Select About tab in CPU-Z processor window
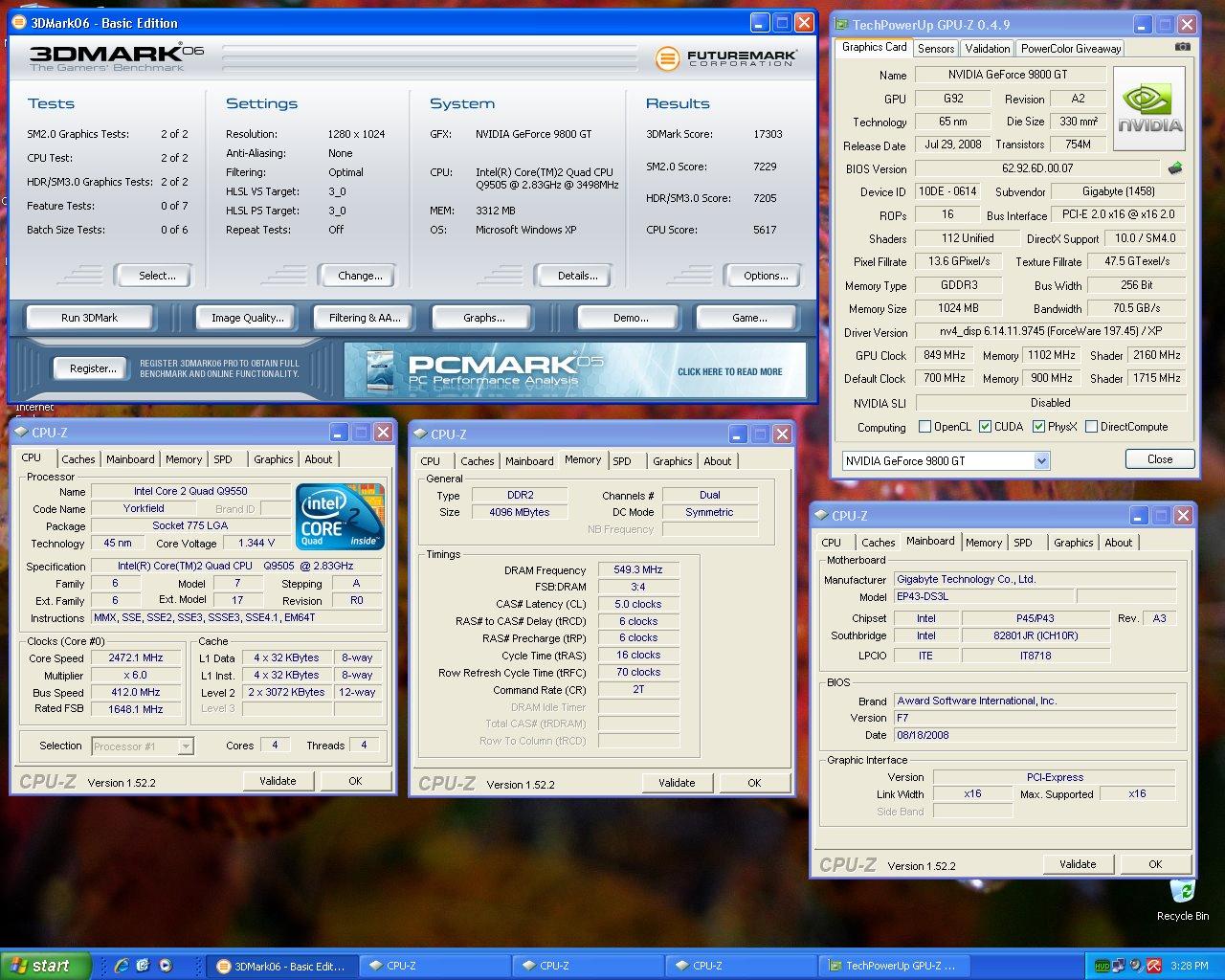The width and height of the screenshot is (1225, 980). coord(319,459)
